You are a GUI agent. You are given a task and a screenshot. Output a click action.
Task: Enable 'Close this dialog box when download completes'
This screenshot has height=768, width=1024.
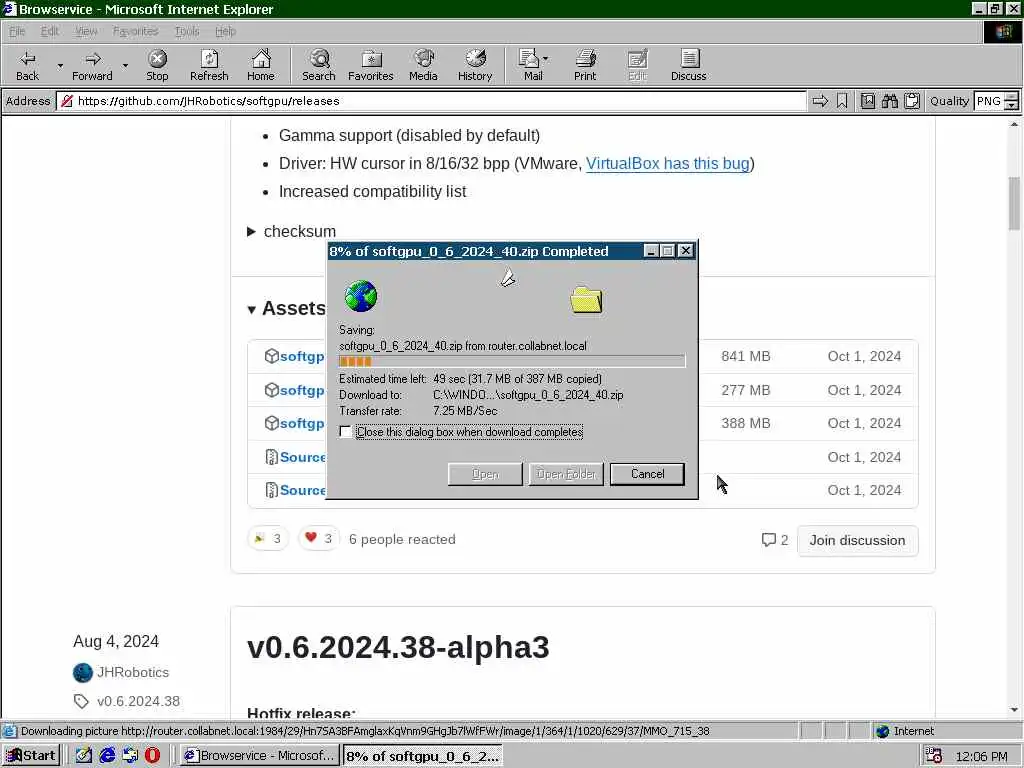click(x=345, y=432)
